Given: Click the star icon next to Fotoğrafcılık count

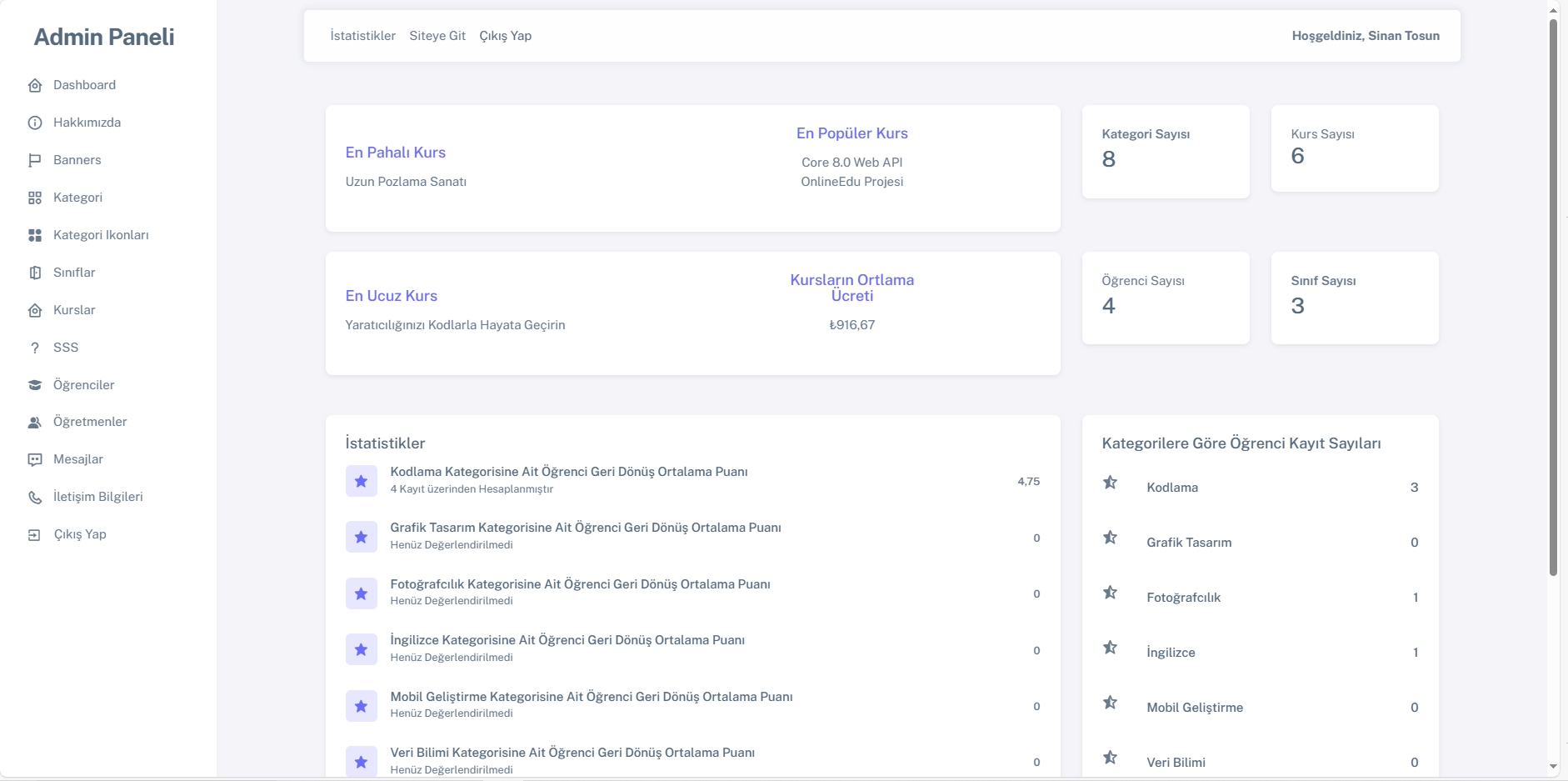Looking at the screenshot, I should click(1110, 593).
